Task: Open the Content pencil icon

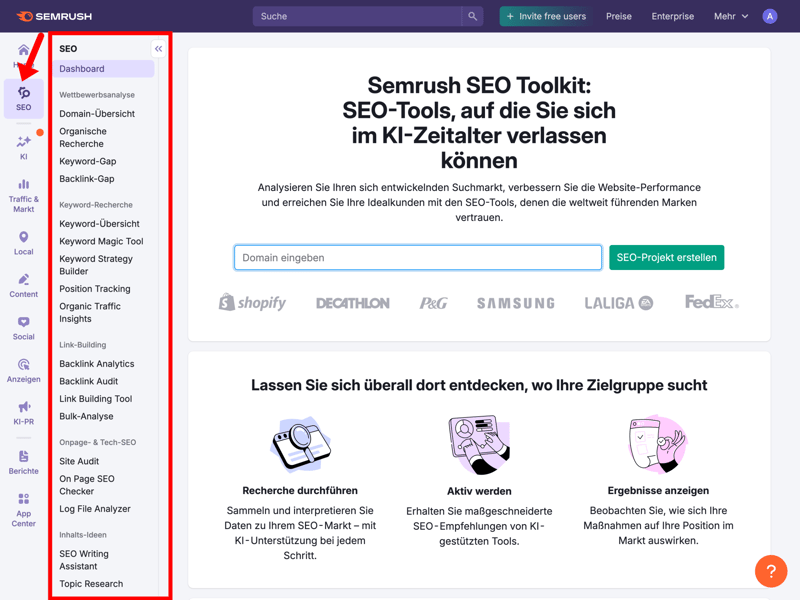Action: [x=23, y=280]
